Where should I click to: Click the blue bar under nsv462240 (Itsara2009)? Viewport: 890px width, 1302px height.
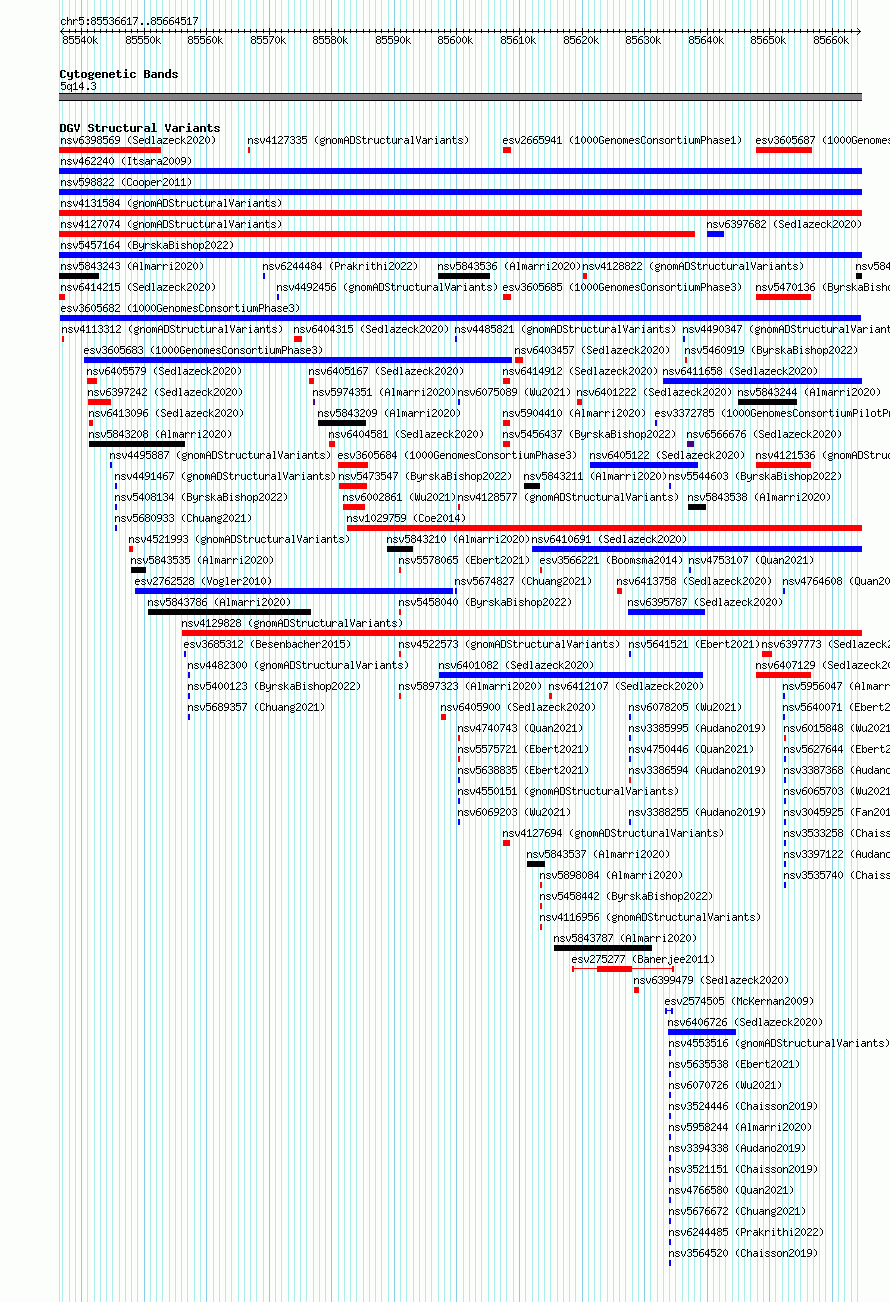pos(460,171)
